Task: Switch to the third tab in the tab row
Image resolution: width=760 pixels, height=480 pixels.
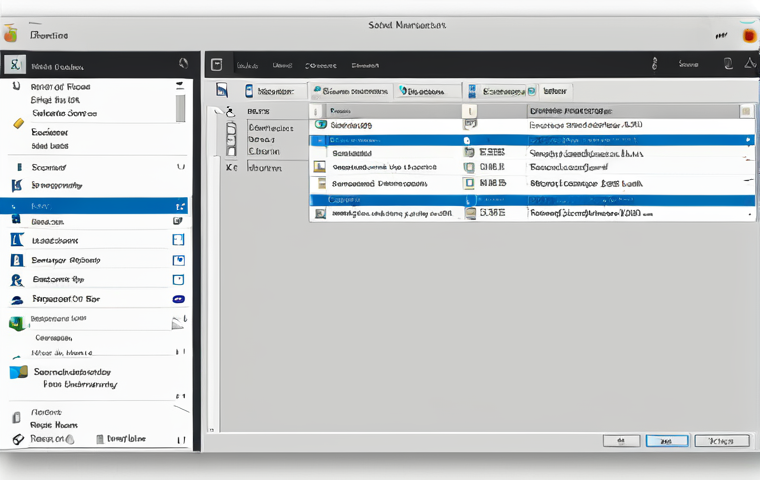Action: pos(428,91)
